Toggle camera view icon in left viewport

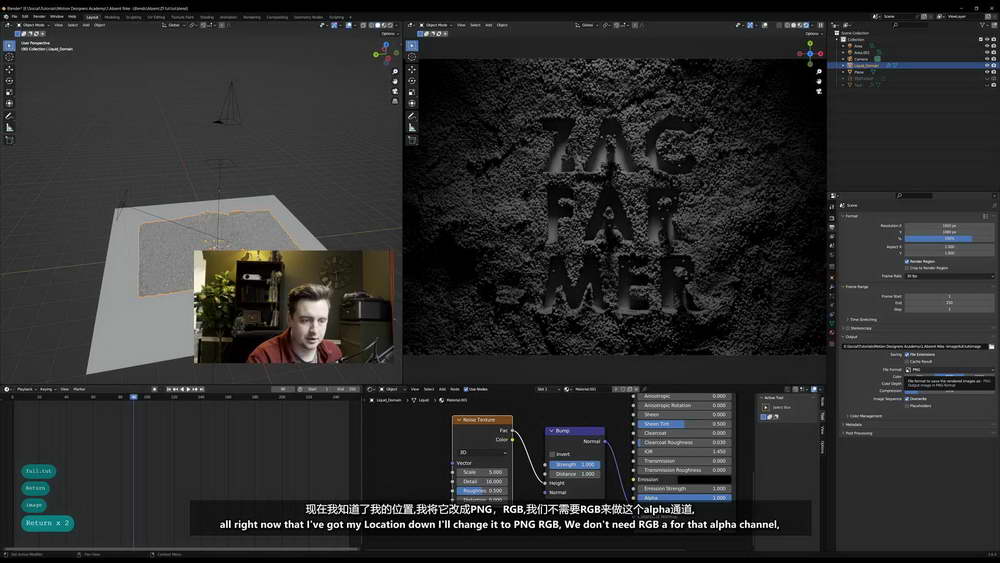pos(395,91)
